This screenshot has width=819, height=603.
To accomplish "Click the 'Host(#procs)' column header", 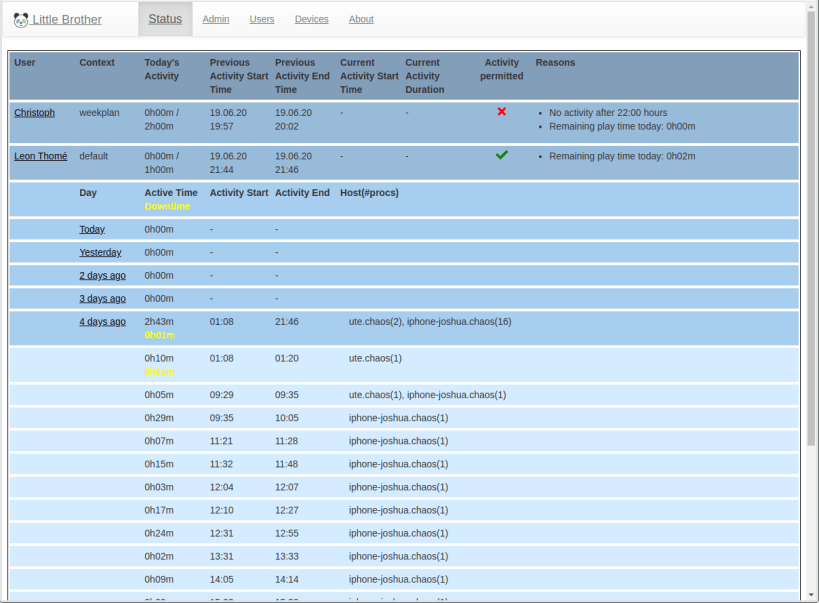I will 369,193.
